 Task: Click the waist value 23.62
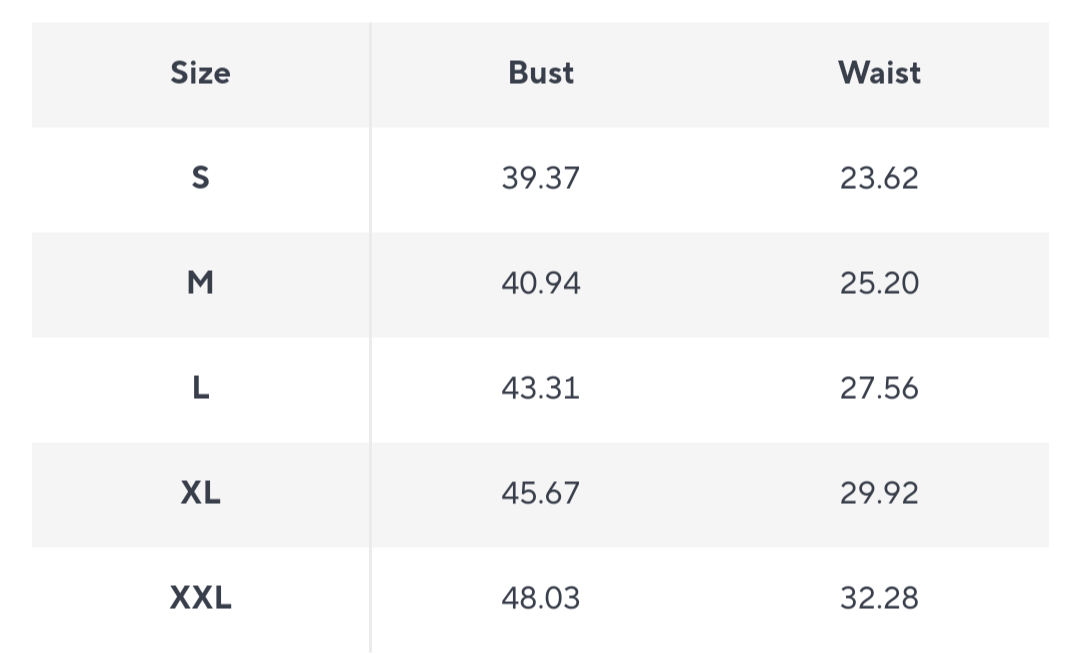tap(879, 178)
